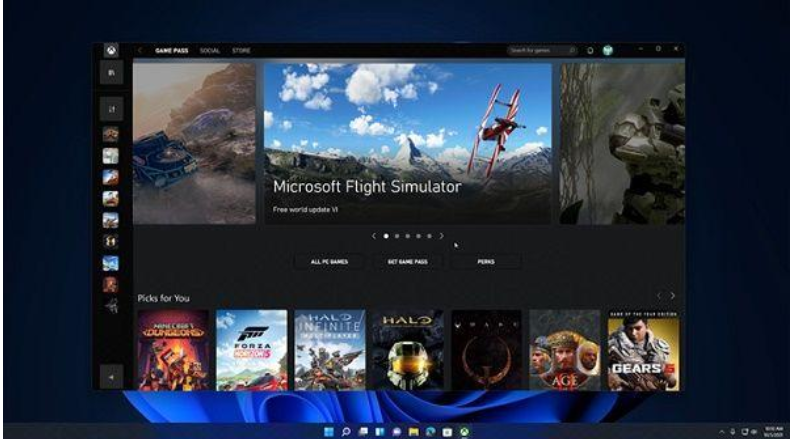Open the Minecraft Dungeons game tile

(x=173, y=349)
